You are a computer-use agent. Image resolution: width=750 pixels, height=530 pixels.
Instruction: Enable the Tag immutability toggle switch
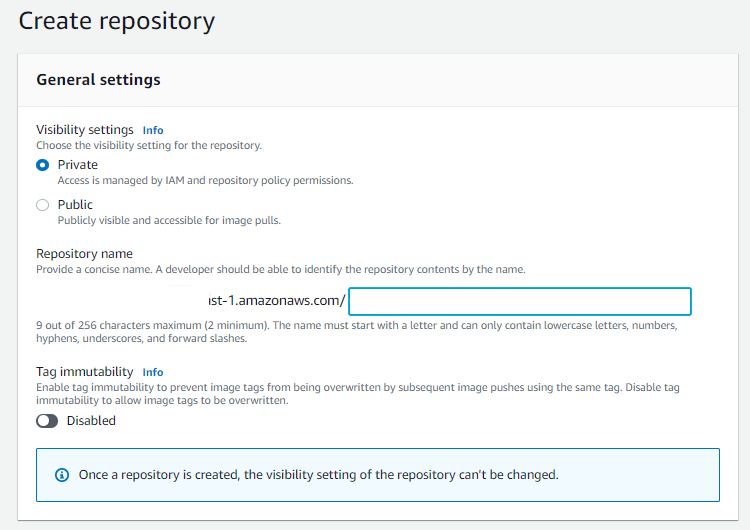click(x=47, y=421)
